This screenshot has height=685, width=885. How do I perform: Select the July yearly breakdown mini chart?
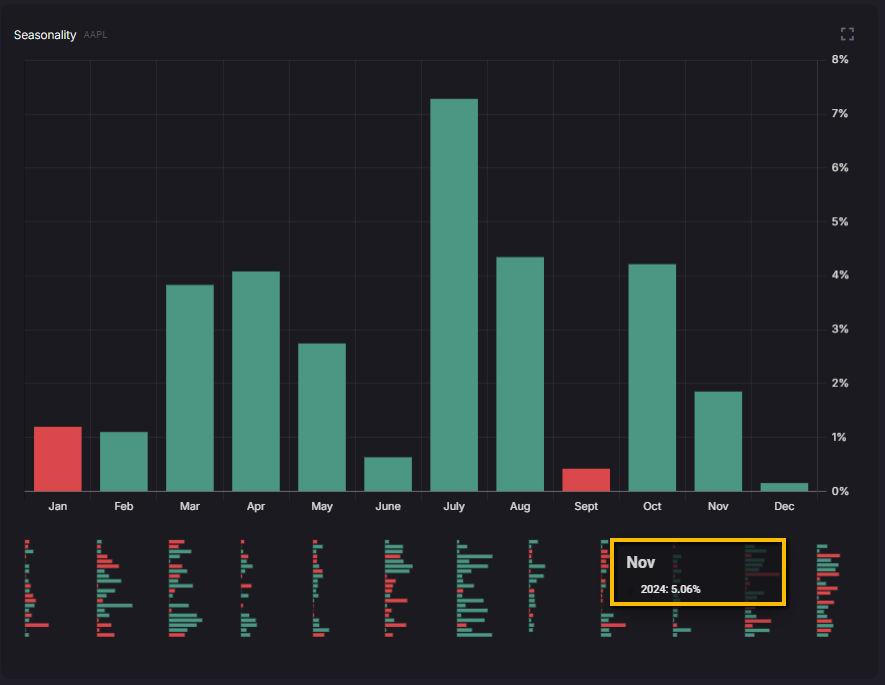click(x=474, y=589)
